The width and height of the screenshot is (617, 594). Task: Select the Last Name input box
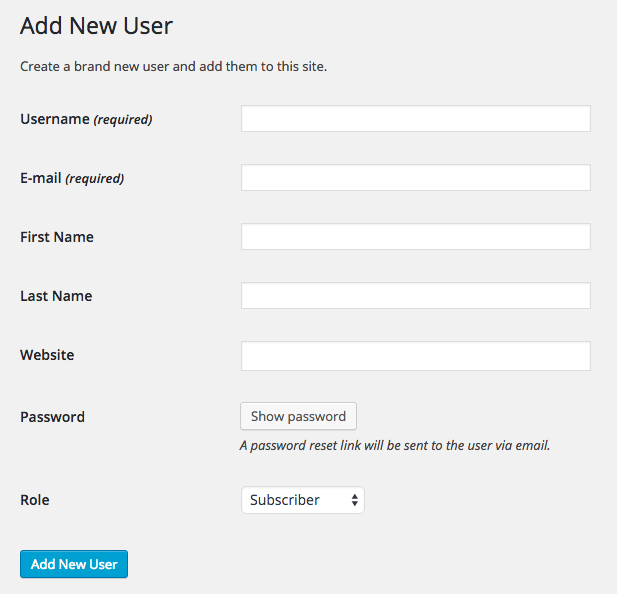click(x=415, y=296)
